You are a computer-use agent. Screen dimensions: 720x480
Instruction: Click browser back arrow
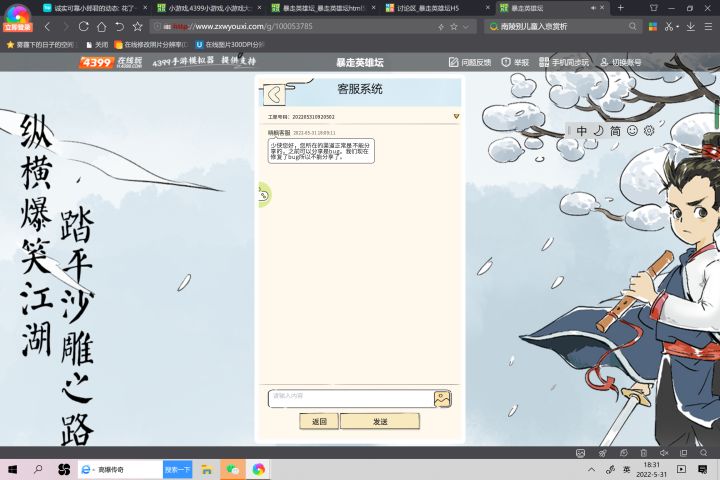click(47, 27)
